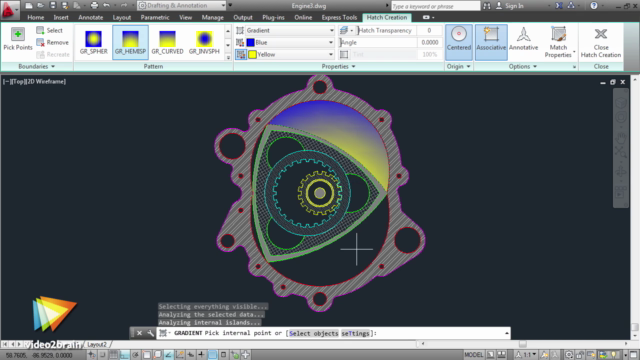
Task: Open Drafting & Annotation workspace dropdown
Action: 223,6
